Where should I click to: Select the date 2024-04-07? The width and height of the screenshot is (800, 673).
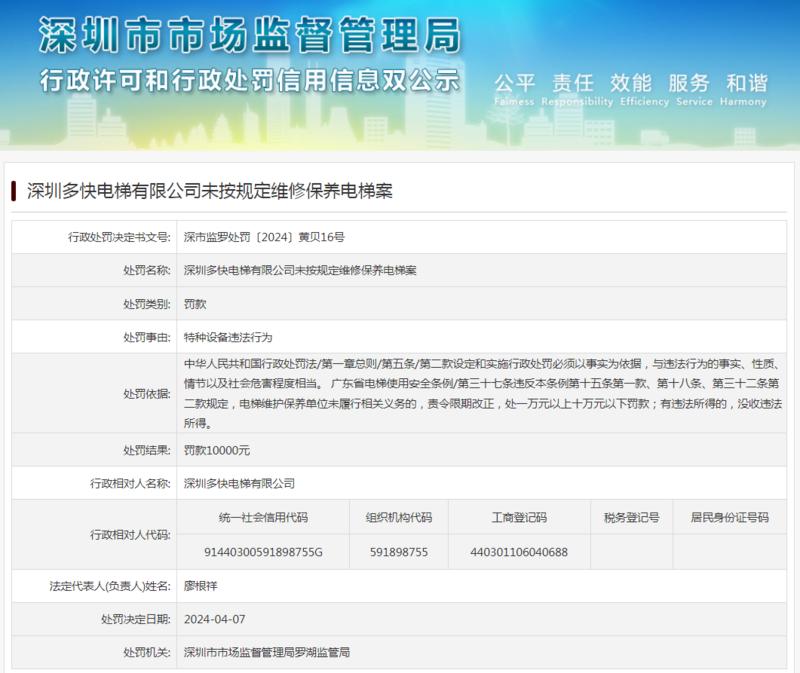(214, 619)
